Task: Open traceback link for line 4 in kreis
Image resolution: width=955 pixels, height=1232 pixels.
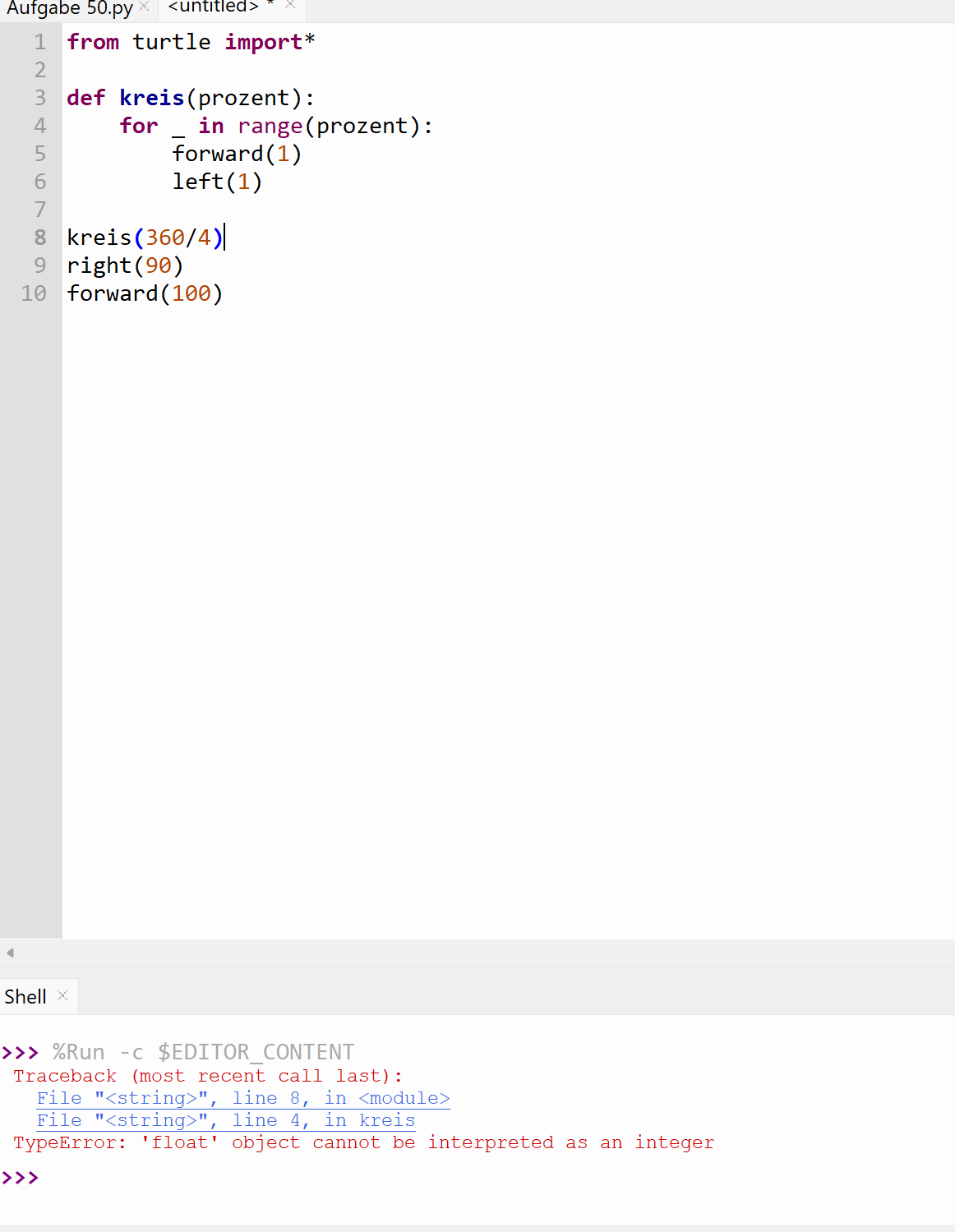Action: point(226,1120)
